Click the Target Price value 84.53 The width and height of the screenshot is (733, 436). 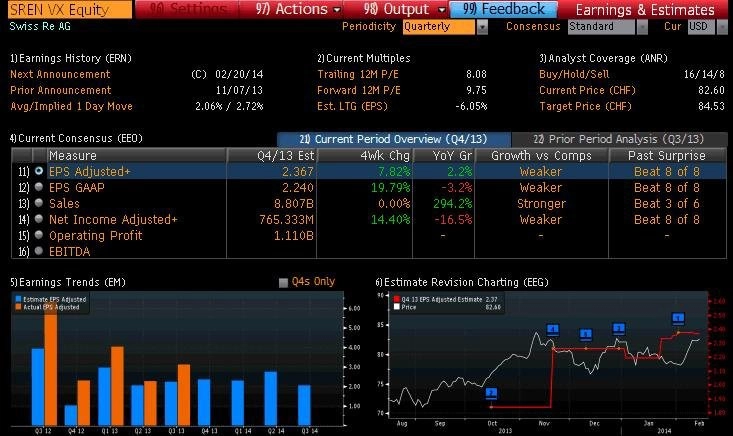pos(711,107)
